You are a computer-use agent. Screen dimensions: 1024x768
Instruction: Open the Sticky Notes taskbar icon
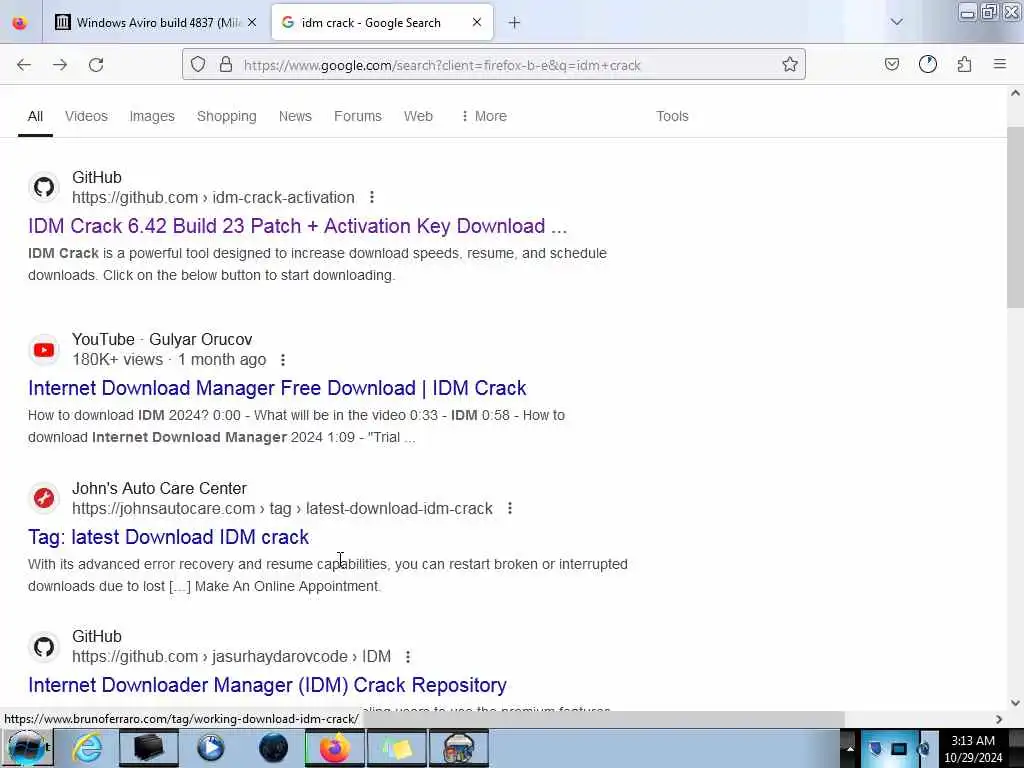coord(396,748)
